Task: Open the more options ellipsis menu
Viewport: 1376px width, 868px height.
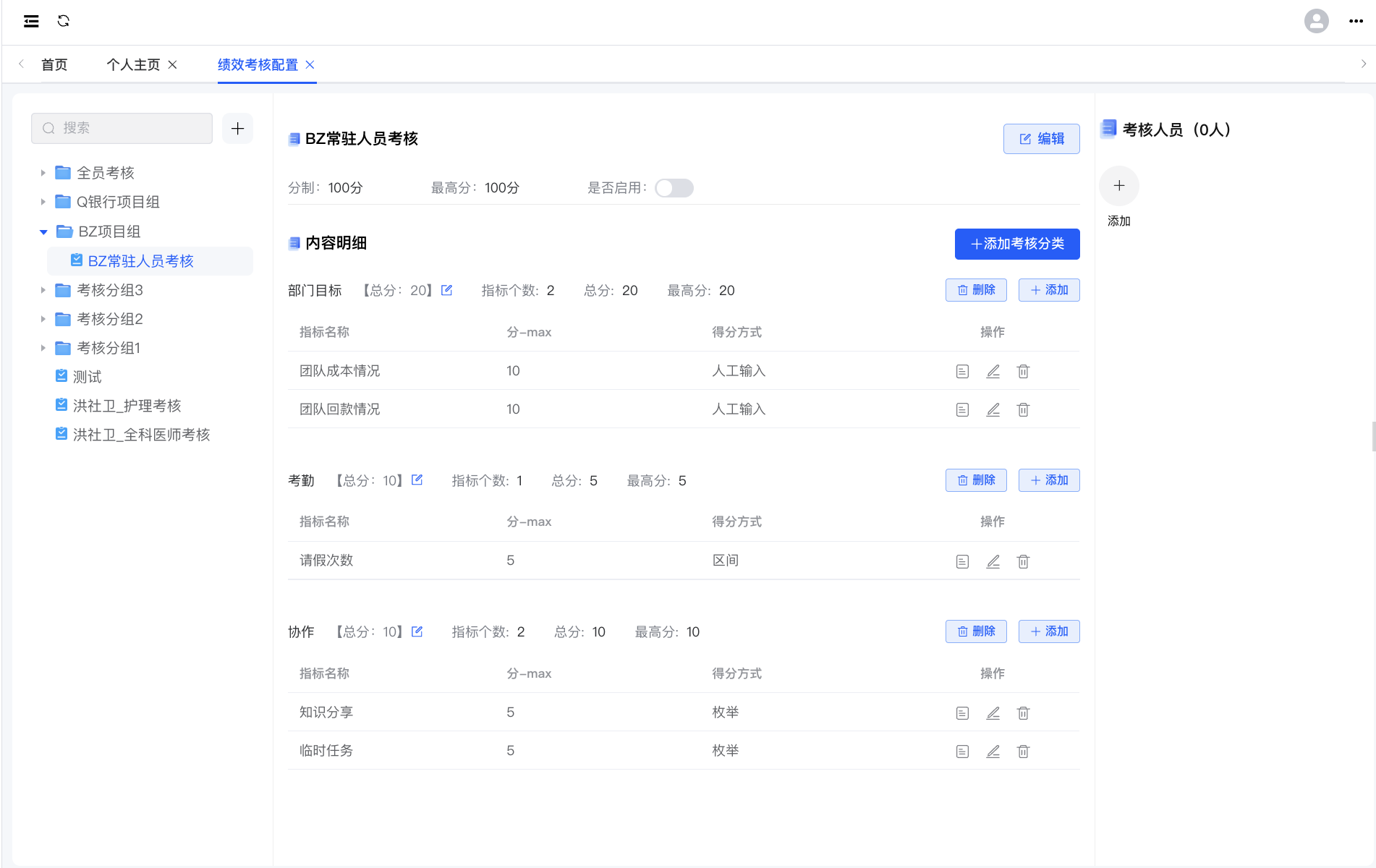Action: tap(1356, 21)
